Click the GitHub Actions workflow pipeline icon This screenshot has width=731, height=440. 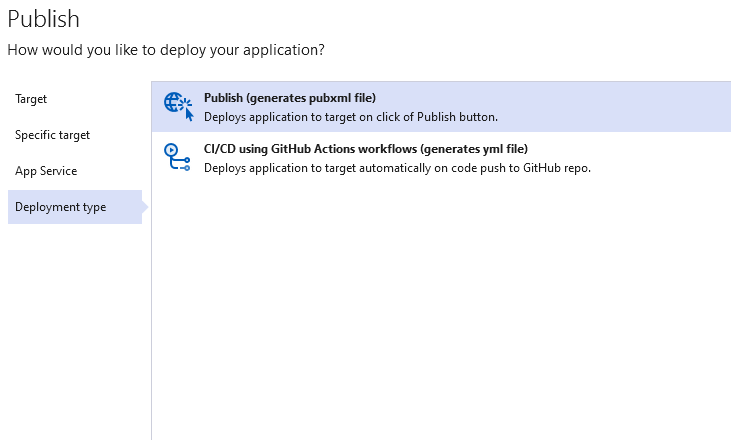pos(177,157)
